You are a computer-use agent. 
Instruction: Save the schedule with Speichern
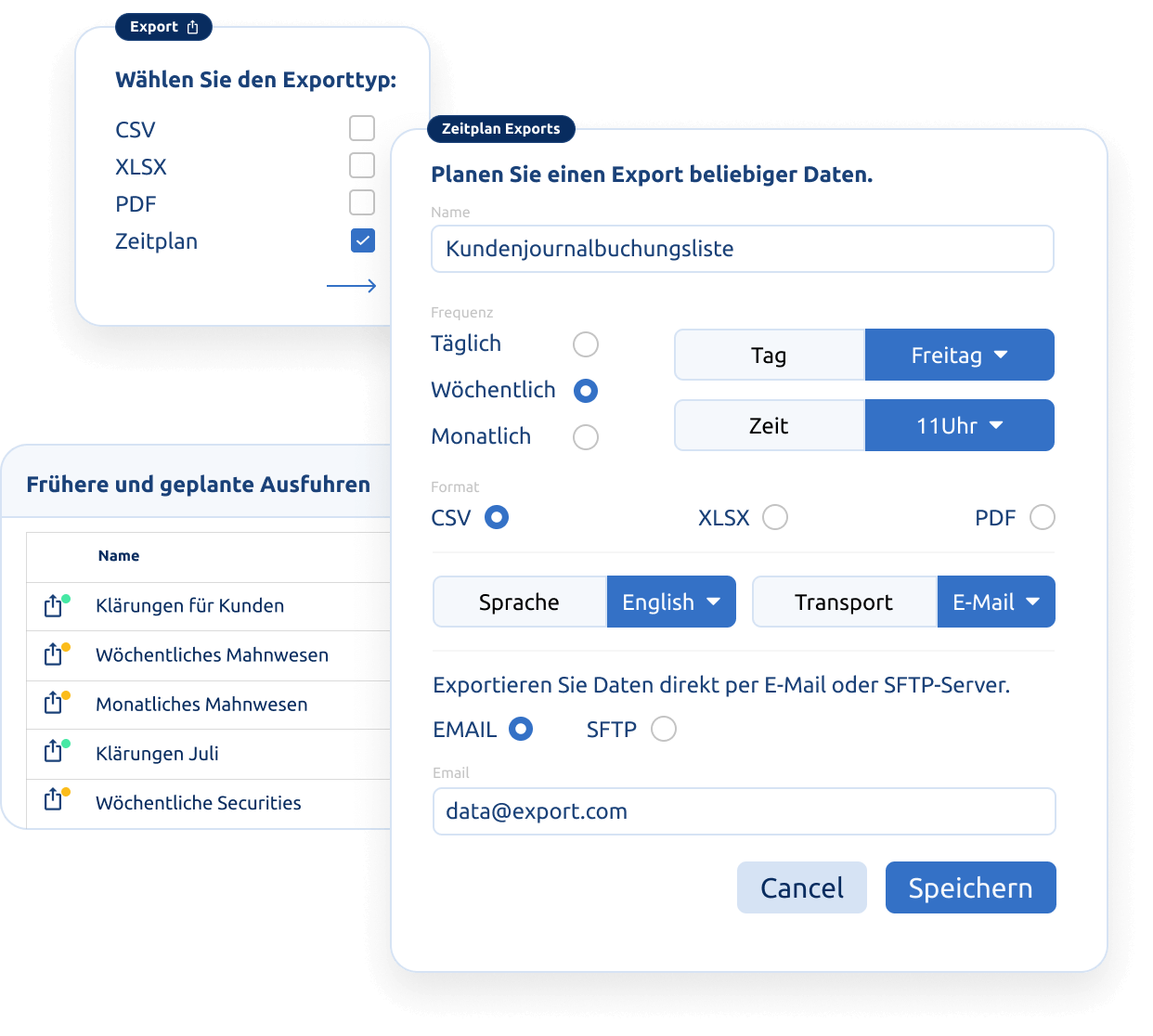(970, 887)
